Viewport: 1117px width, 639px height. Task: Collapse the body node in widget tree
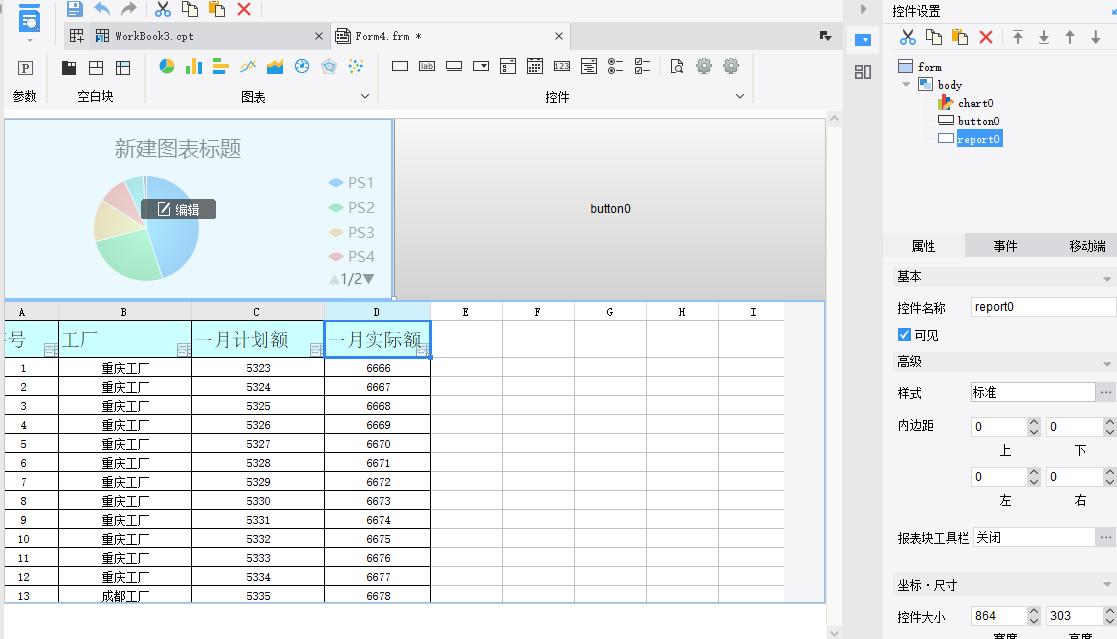pos(906,84)
